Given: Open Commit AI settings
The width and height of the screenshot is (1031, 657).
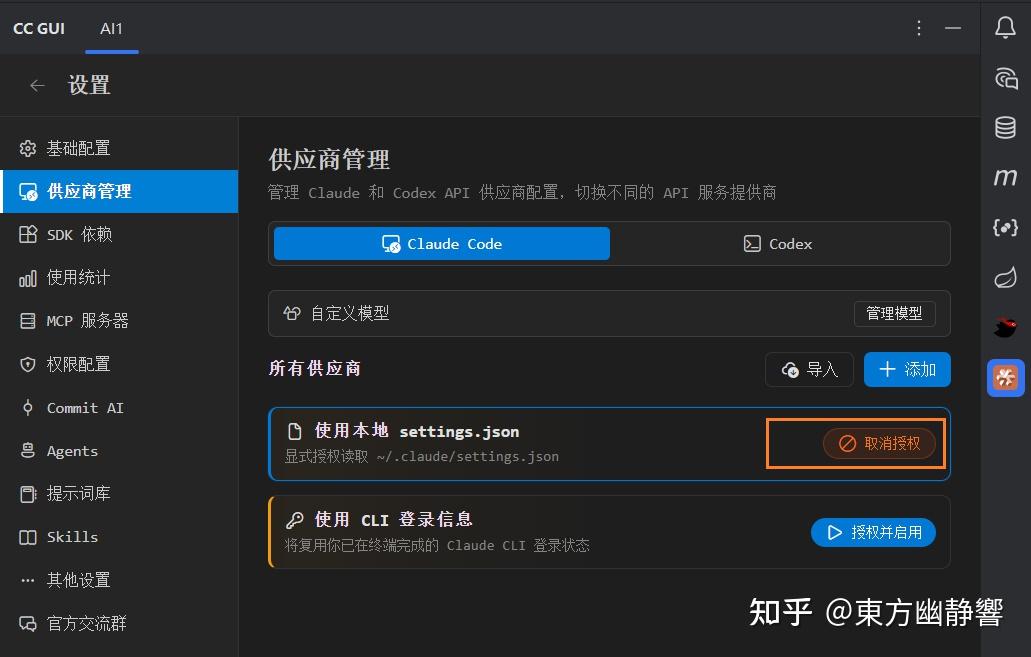Looking at the screenshot, I should (x=119, y=408).
